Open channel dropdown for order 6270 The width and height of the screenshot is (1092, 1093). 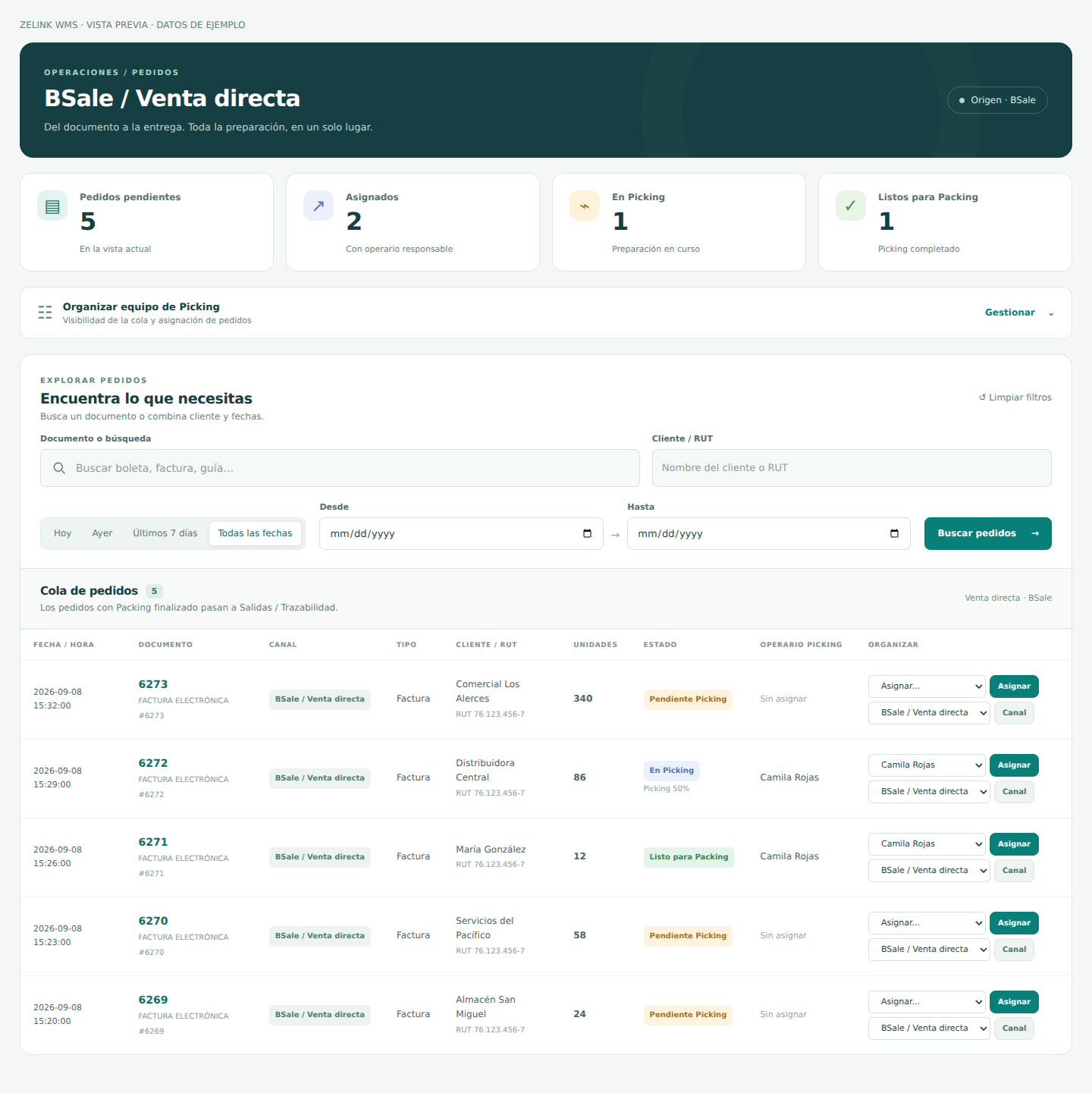tap(929, 950)
